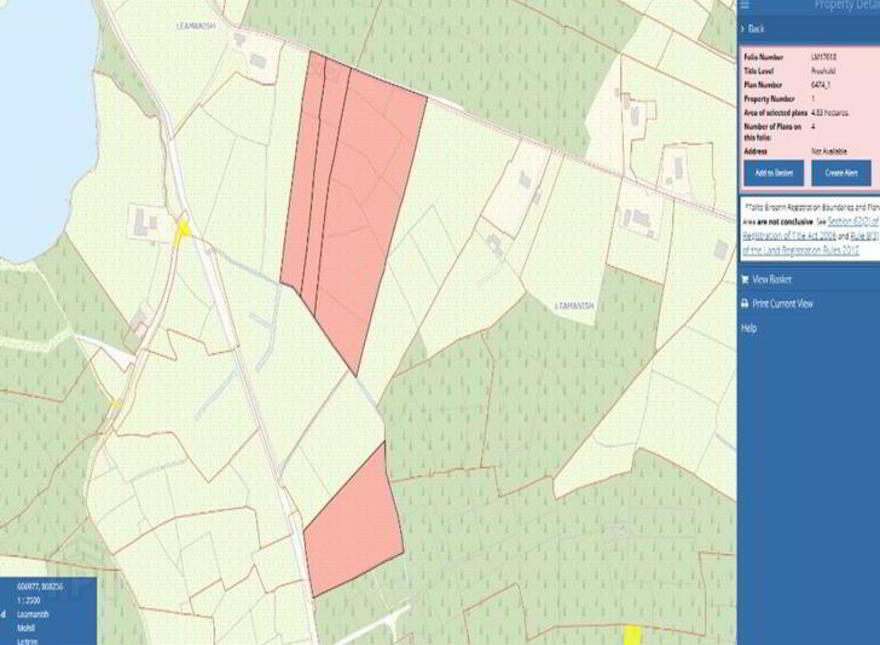This screenshot has width=880, height=645.
Task: Open the Help menu item
Action: point(749,328)
